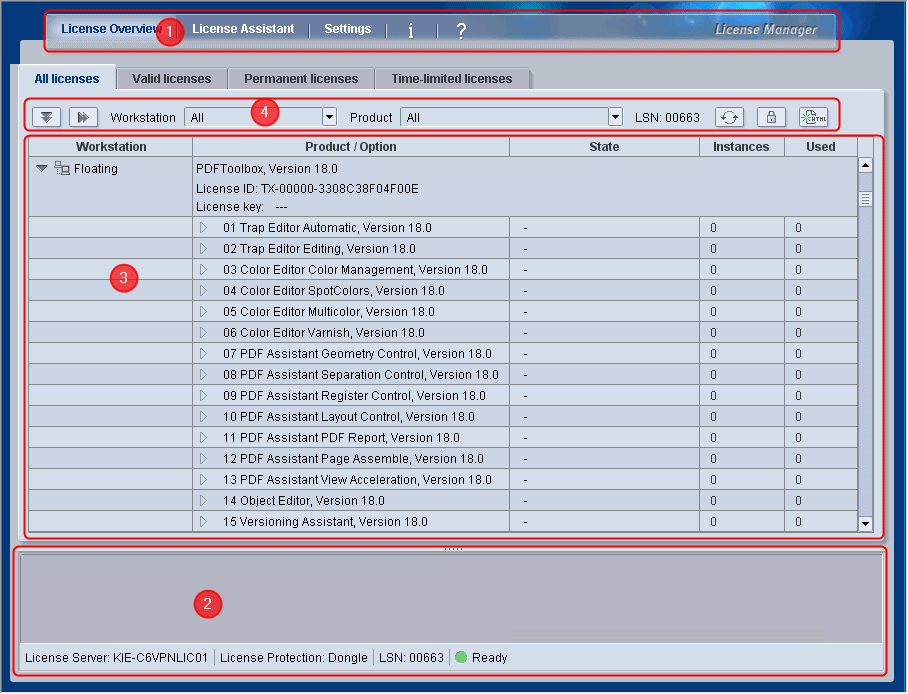Click the lock icon in toolbar
Viewport: 908px width, 694px height.
coord(771,117)
